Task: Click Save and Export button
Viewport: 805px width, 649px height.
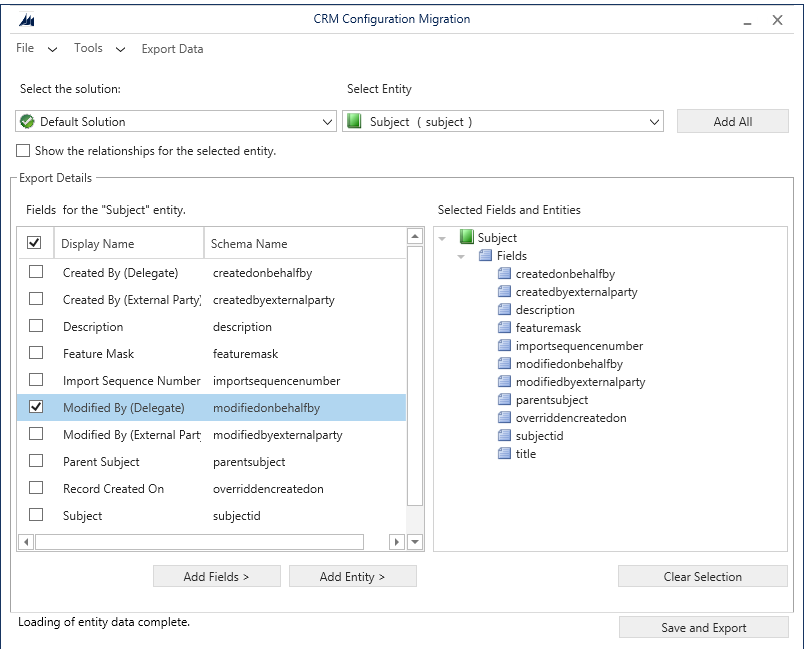Action: coord(704,627)
